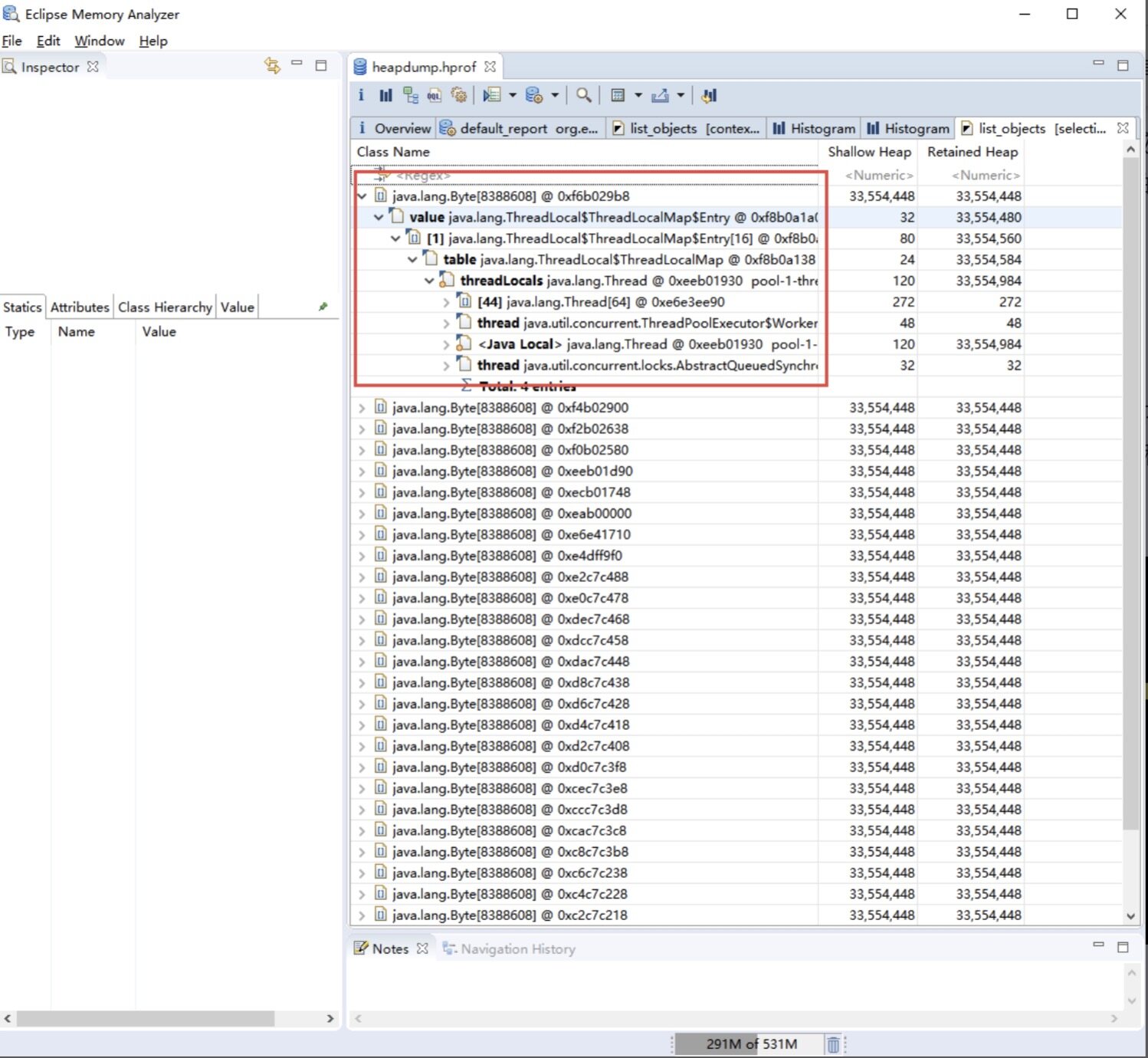Screen dimensions: 1148x1058
Task: Sort by the Retained Heap column header
Action: click(972, 152)
